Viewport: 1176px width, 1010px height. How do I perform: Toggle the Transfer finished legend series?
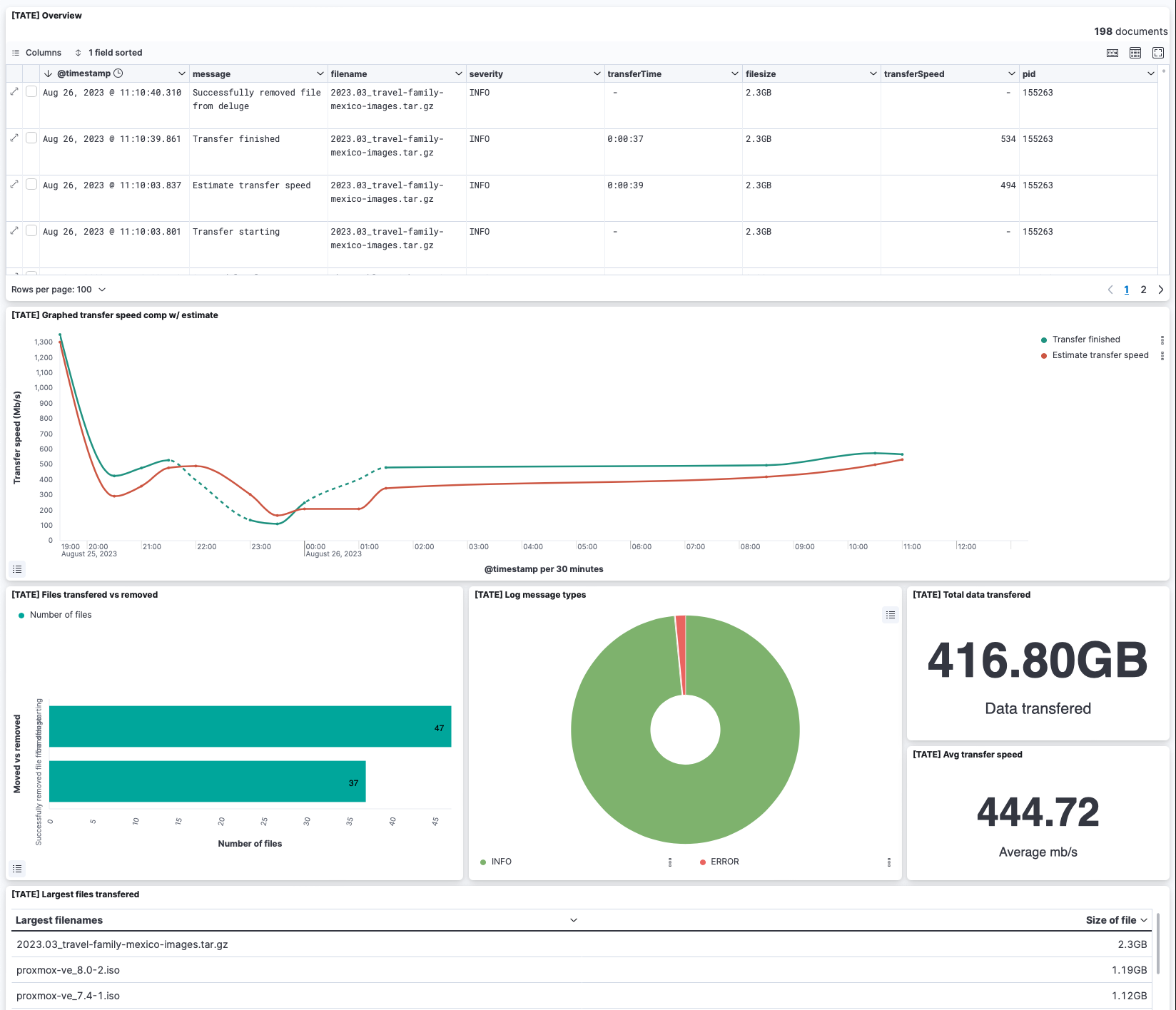tap(1085, 340)
